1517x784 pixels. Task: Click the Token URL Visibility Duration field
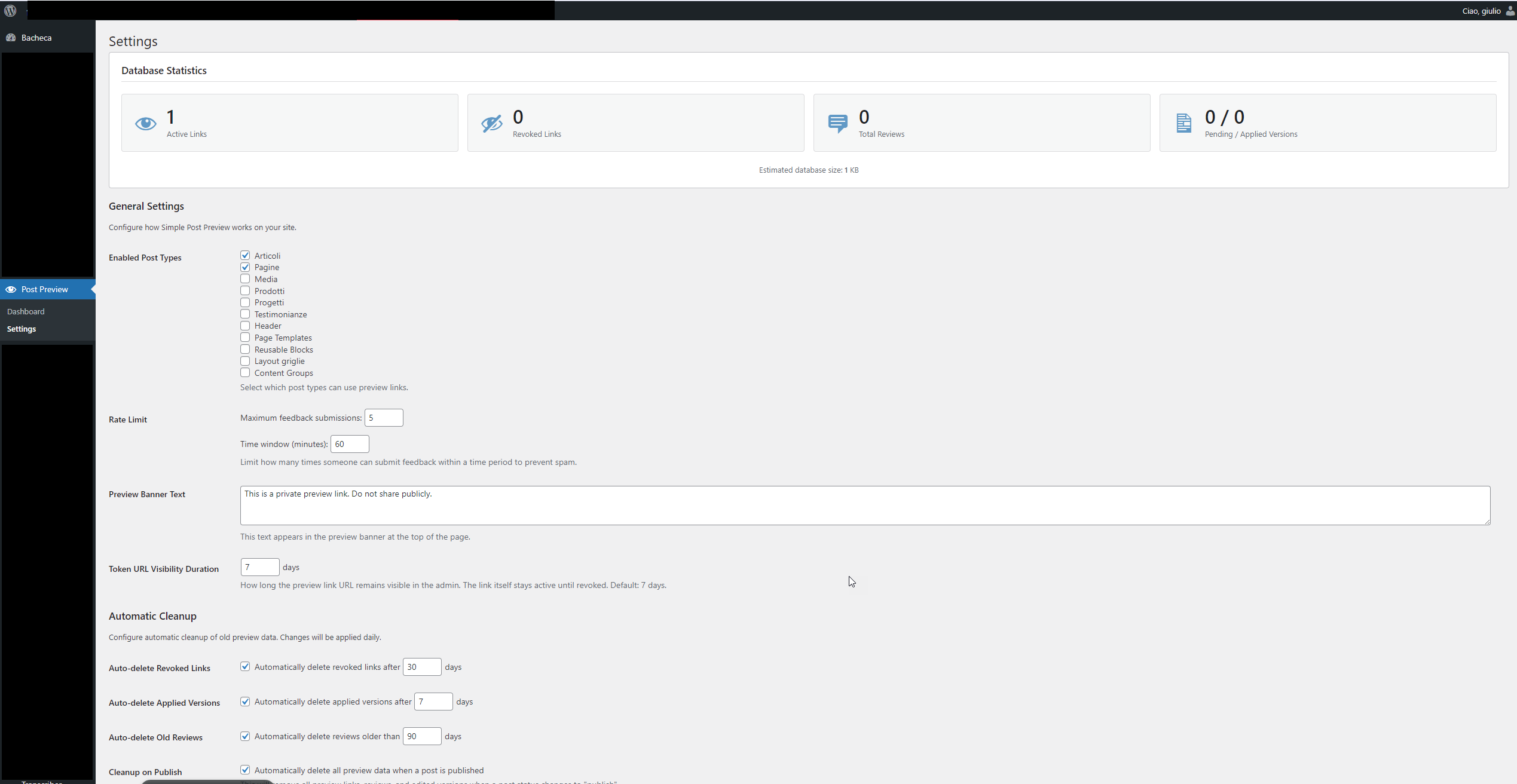click(x=259, y=566)
